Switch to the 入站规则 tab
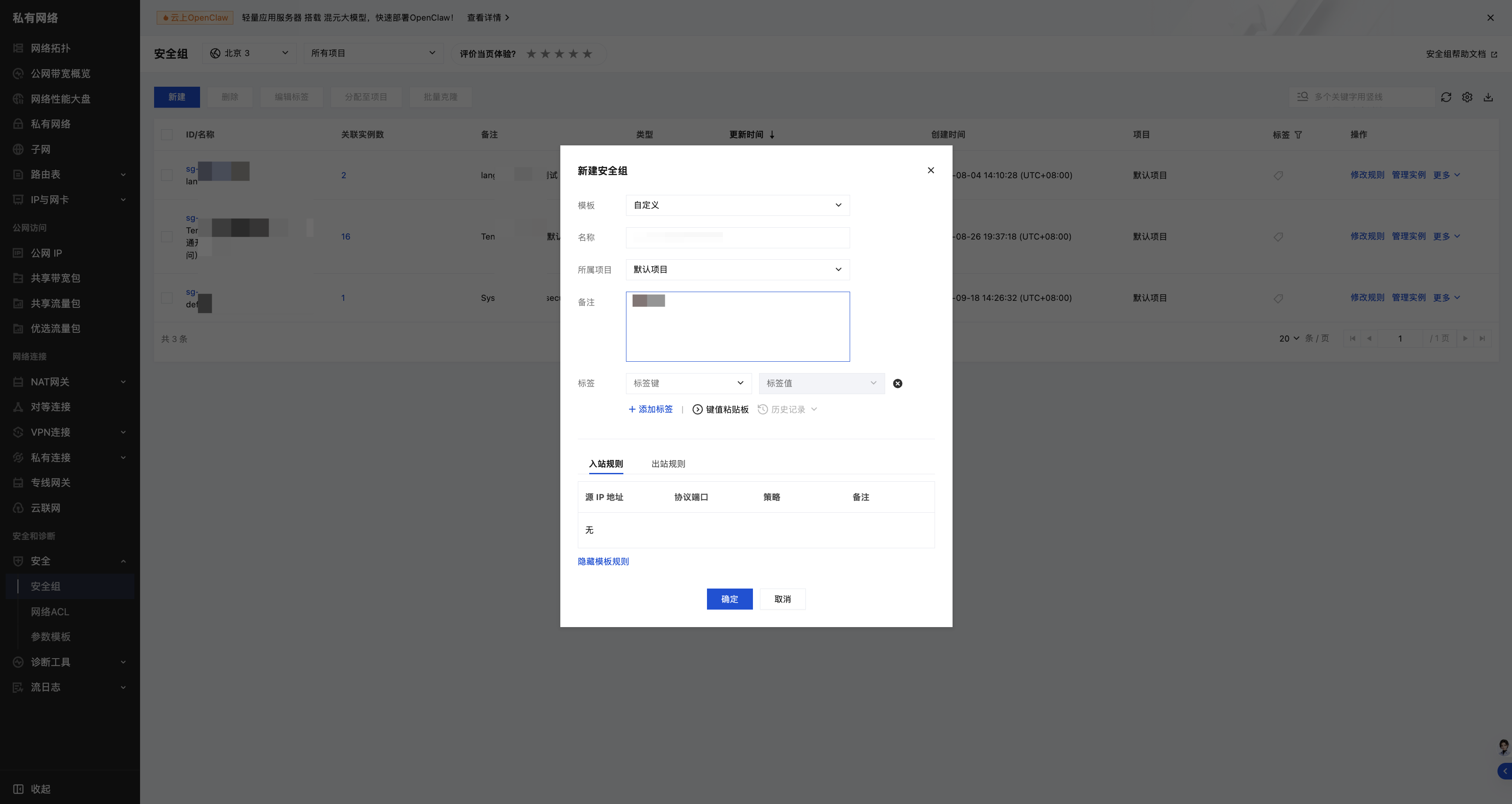Screen dimensions: 1512x804 606,464
